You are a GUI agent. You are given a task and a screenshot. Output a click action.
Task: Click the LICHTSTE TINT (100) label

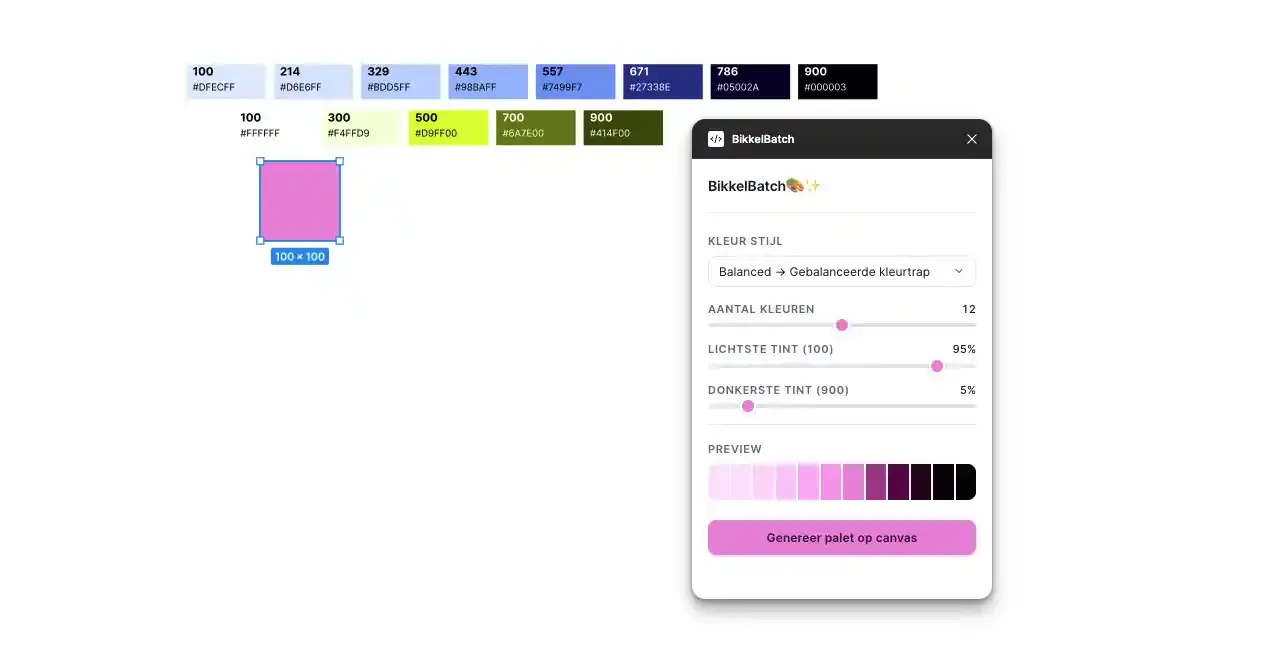771,349
